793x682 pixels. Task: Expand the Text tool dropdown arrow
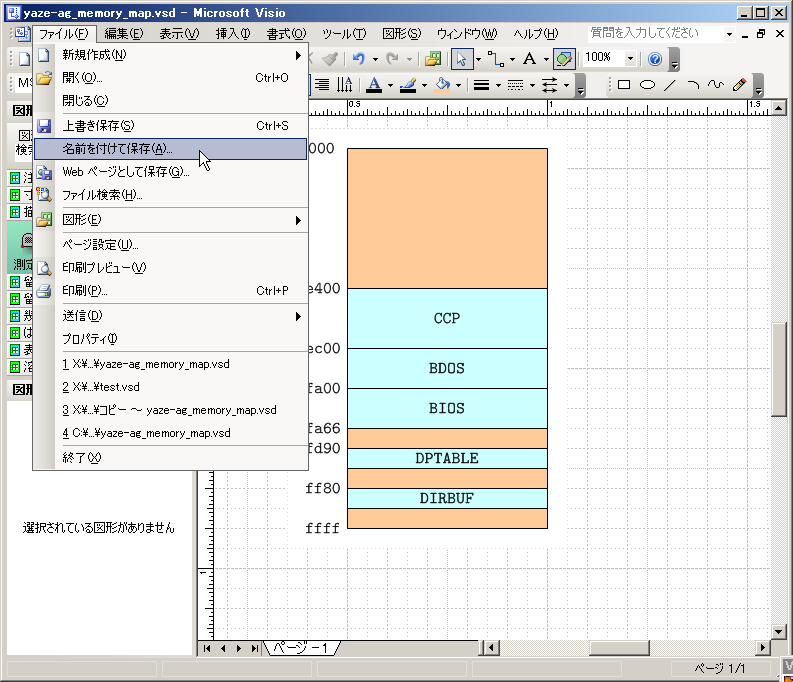(546, 59)
